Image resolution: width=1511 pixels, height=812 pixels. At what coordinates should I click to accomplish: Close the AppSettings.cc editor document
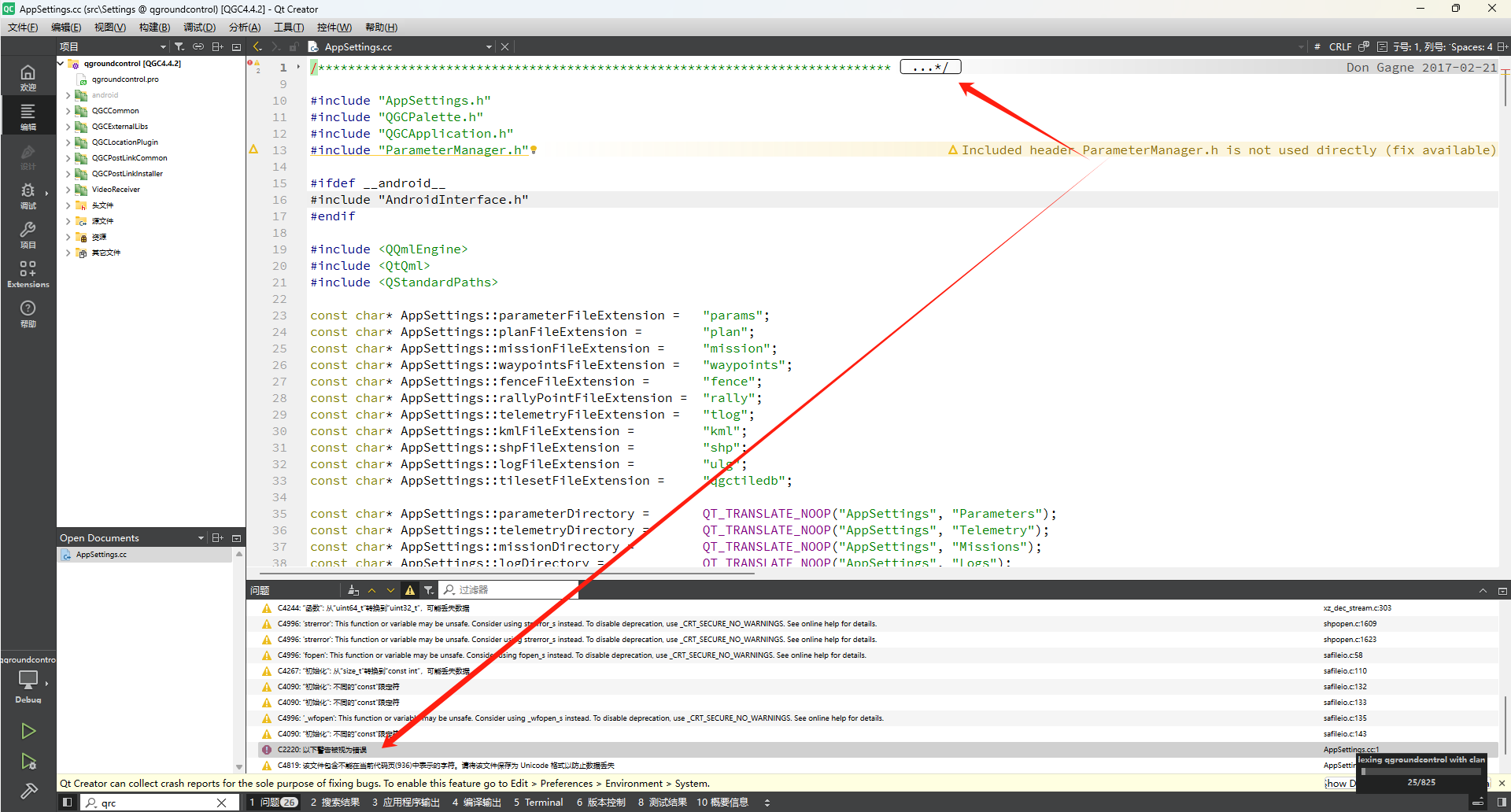coord(505,47)
